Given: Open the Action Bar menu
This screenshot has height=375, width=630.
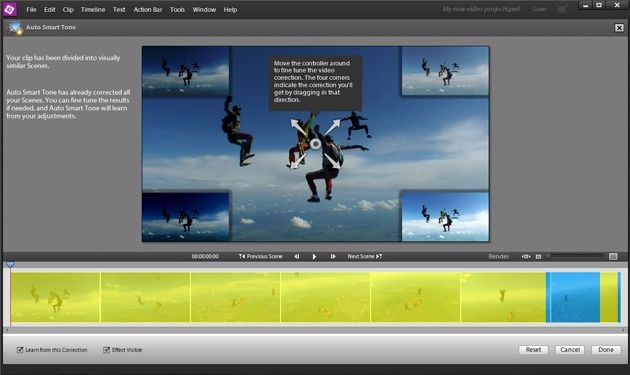Looking at the screenshot, I should tap(147, 9).
